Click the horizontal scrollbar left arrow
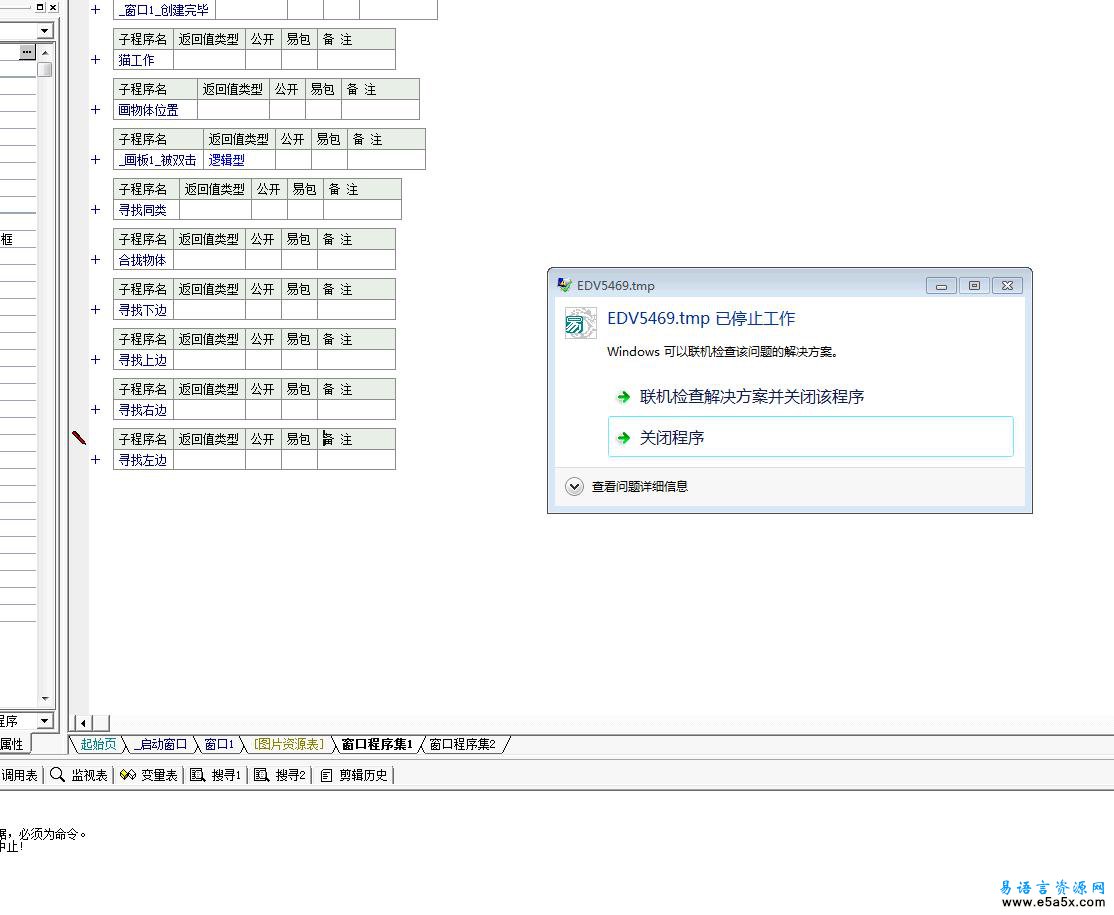The height and width of the screenshot is (915, 1114). (83, 723)
